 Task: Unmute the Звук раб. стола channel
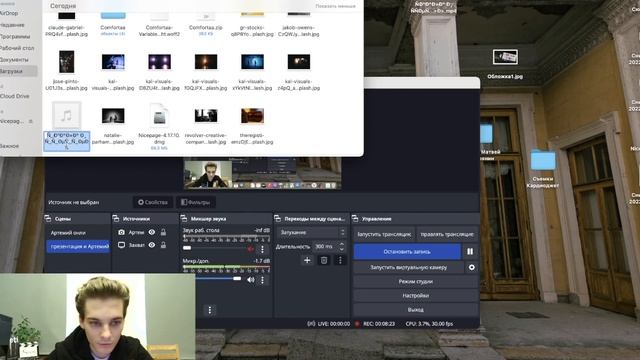pyautogui.click(x=250, y=248)
